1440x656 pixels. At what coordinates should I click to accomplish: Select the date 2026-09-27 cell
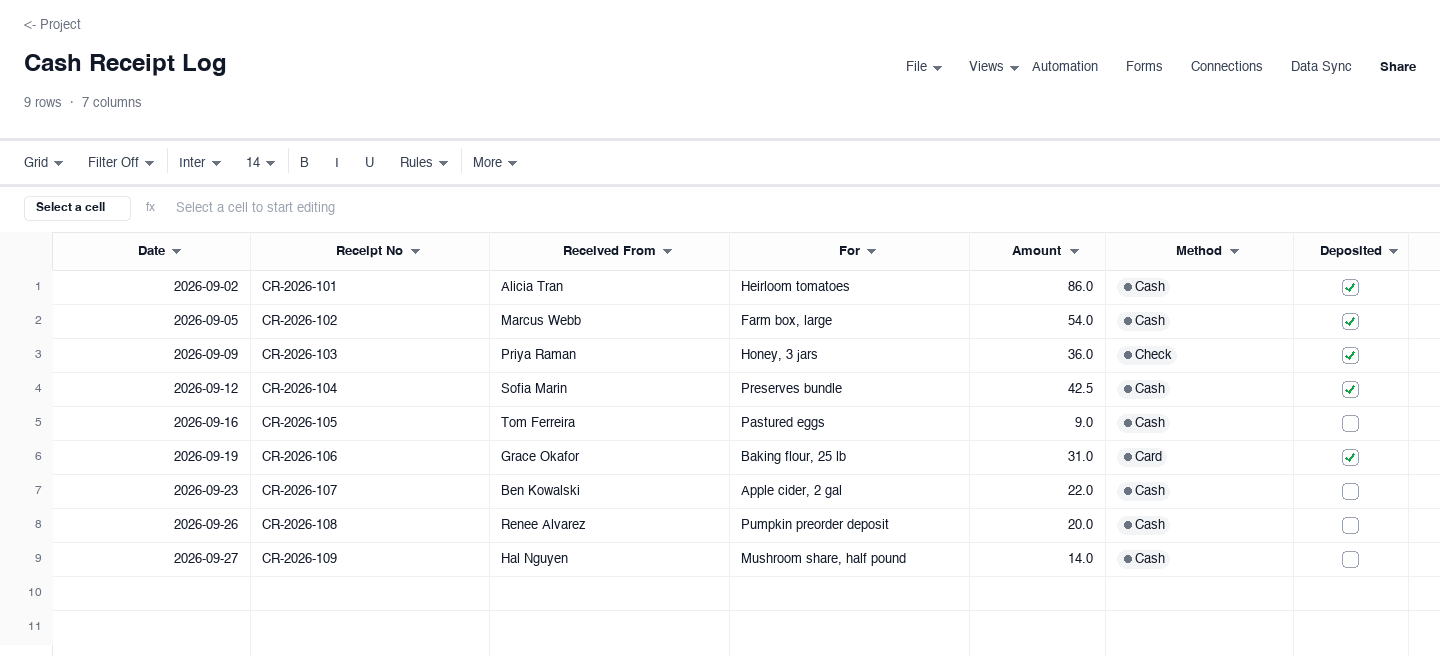(152, 559)
